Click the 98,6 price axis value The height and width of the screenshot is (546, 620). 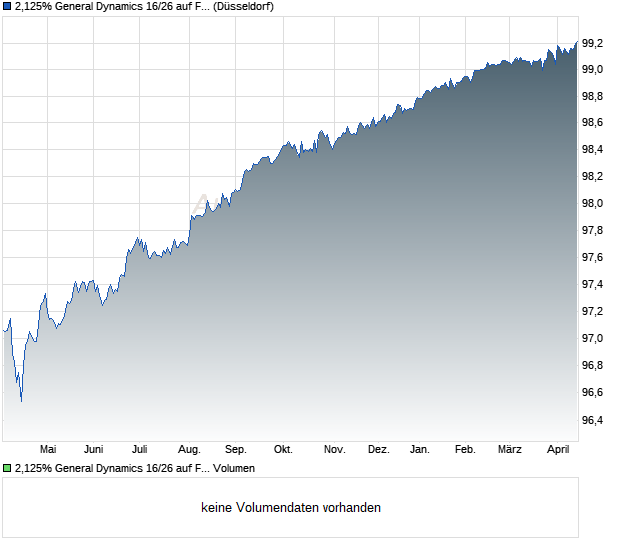(593, 123)
